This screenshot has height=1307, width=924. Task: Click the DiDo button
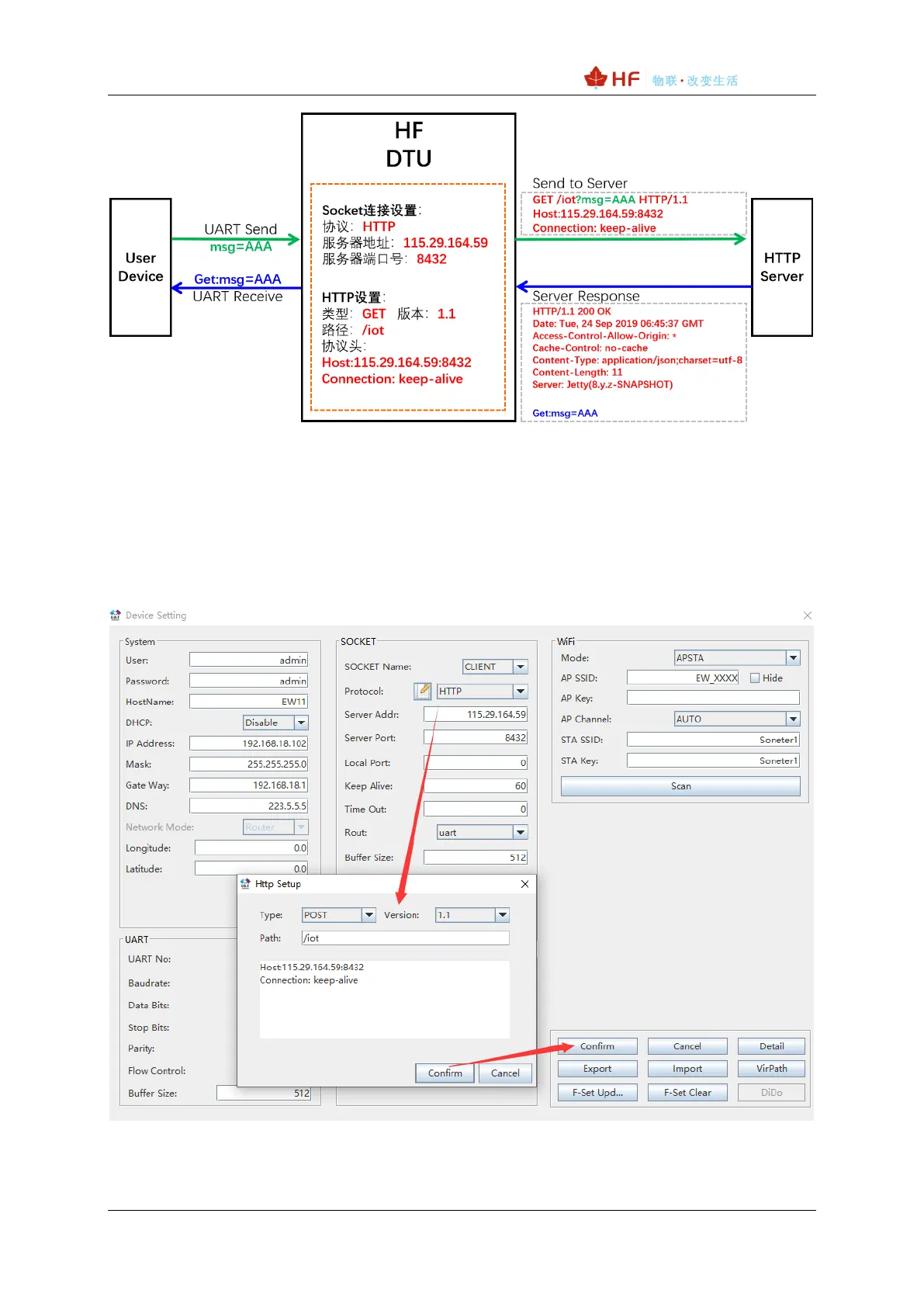771,1092
